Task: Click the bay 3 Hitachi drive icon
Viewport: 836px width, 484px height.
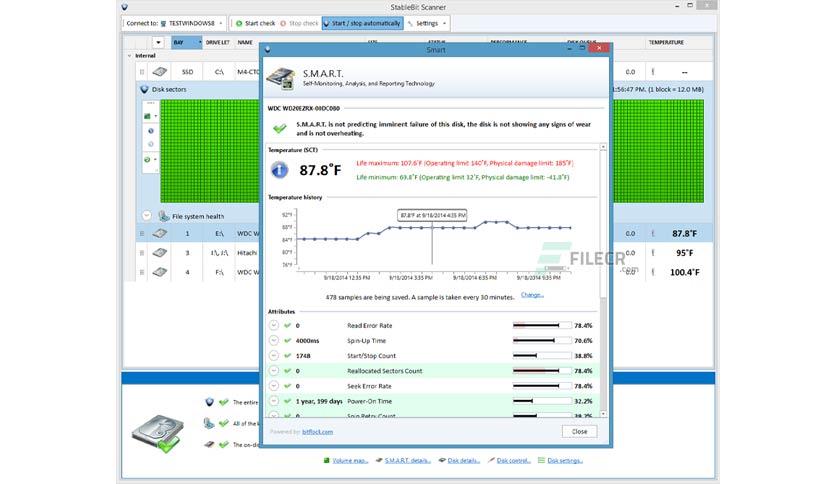Action: pos(159,253)
